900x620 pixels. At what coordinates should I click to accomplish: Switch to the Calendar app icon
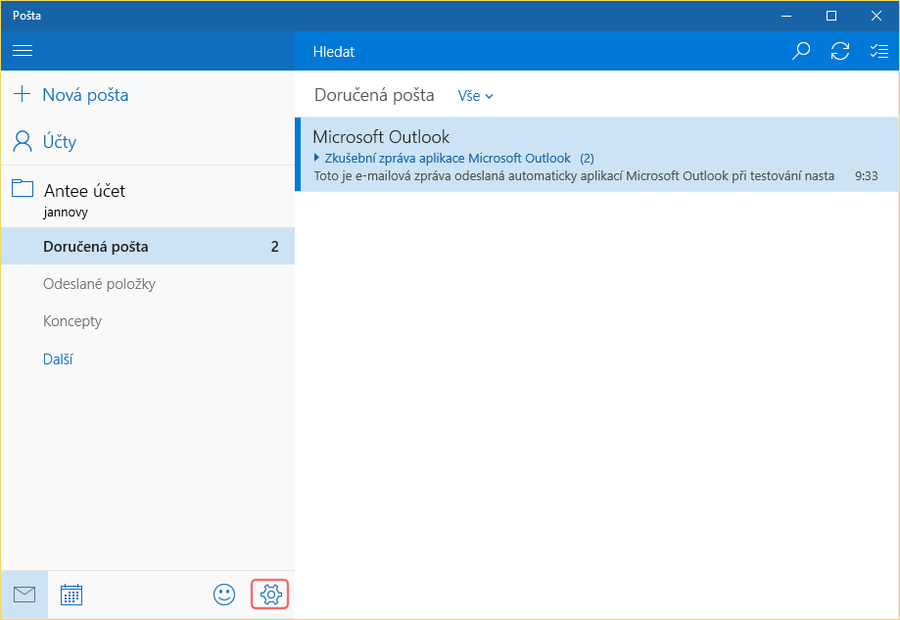point(71,595)
